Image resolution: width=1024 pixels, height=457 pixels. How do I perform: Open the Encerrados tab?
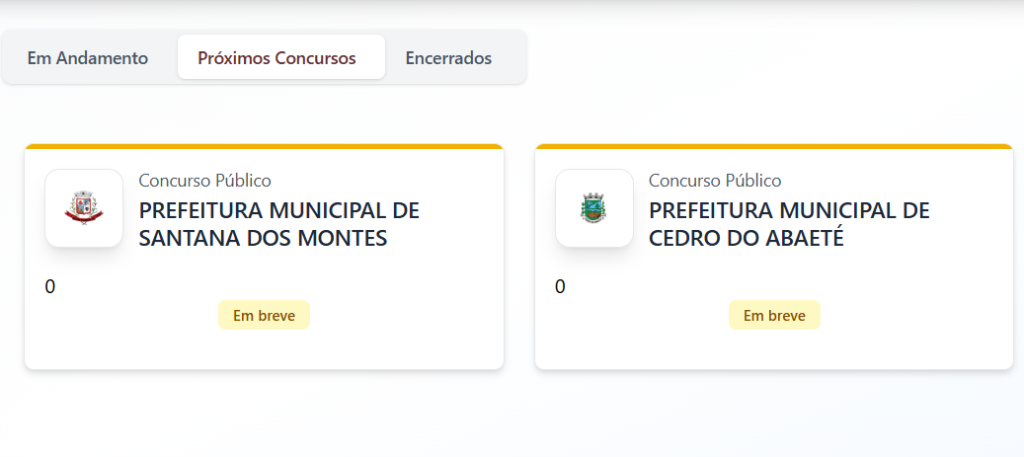[448, 58]
